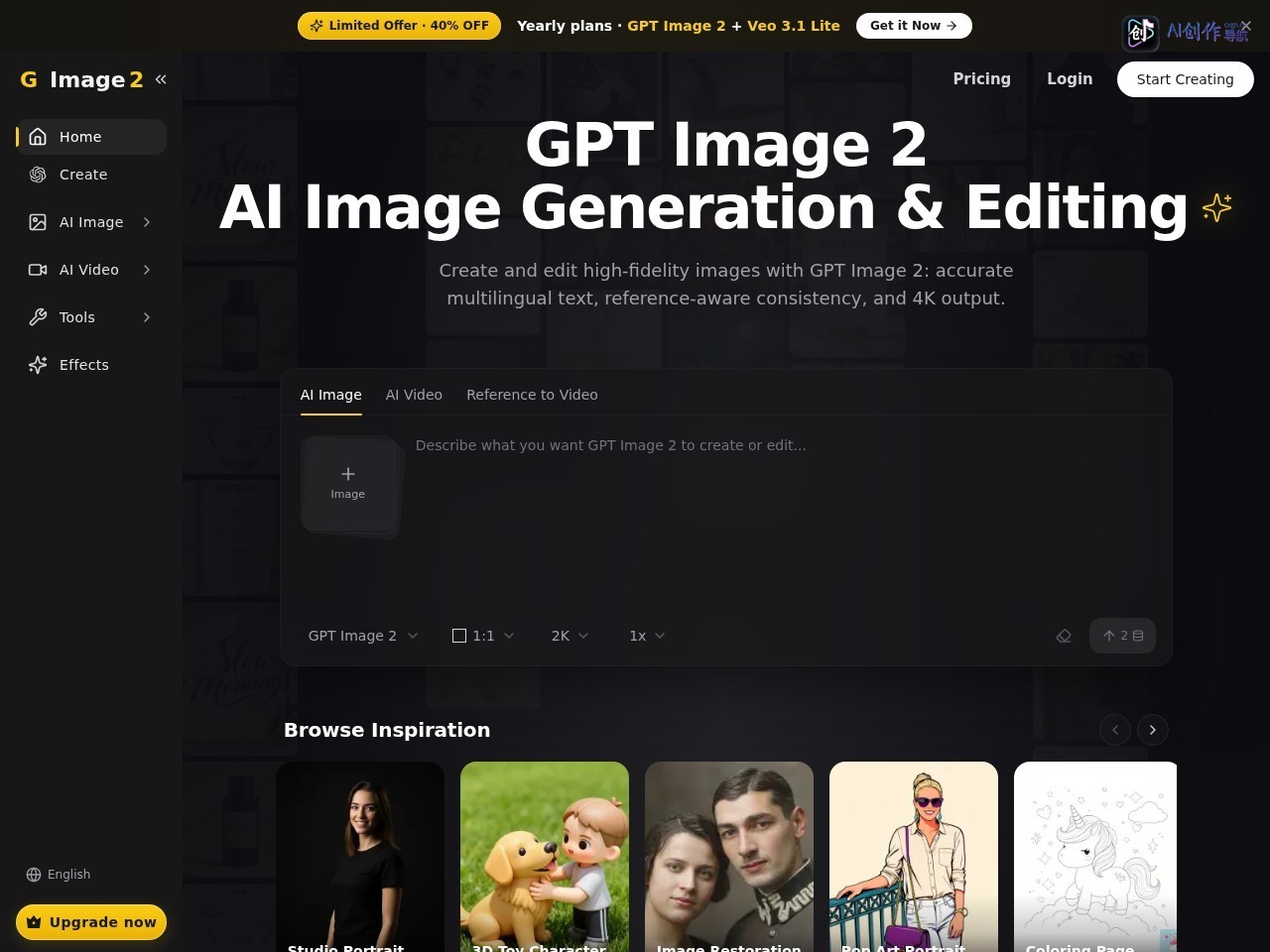Image resolution: width=1270 pixels, height=952 pixels.
Task: Click the Upgrade now button
Action: point(91,922)
